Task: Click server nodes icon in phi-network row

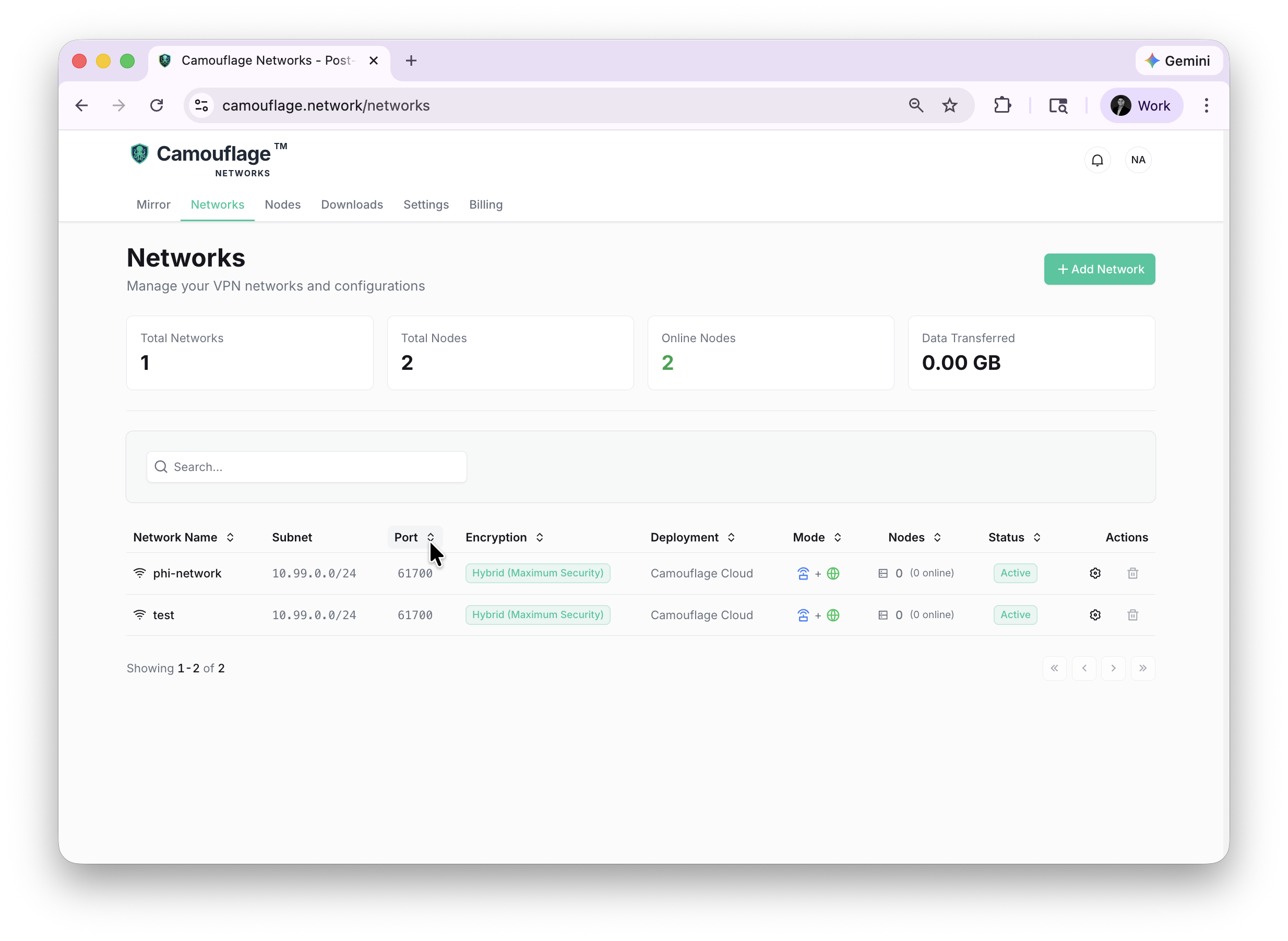Action: (x=883, y=573)
